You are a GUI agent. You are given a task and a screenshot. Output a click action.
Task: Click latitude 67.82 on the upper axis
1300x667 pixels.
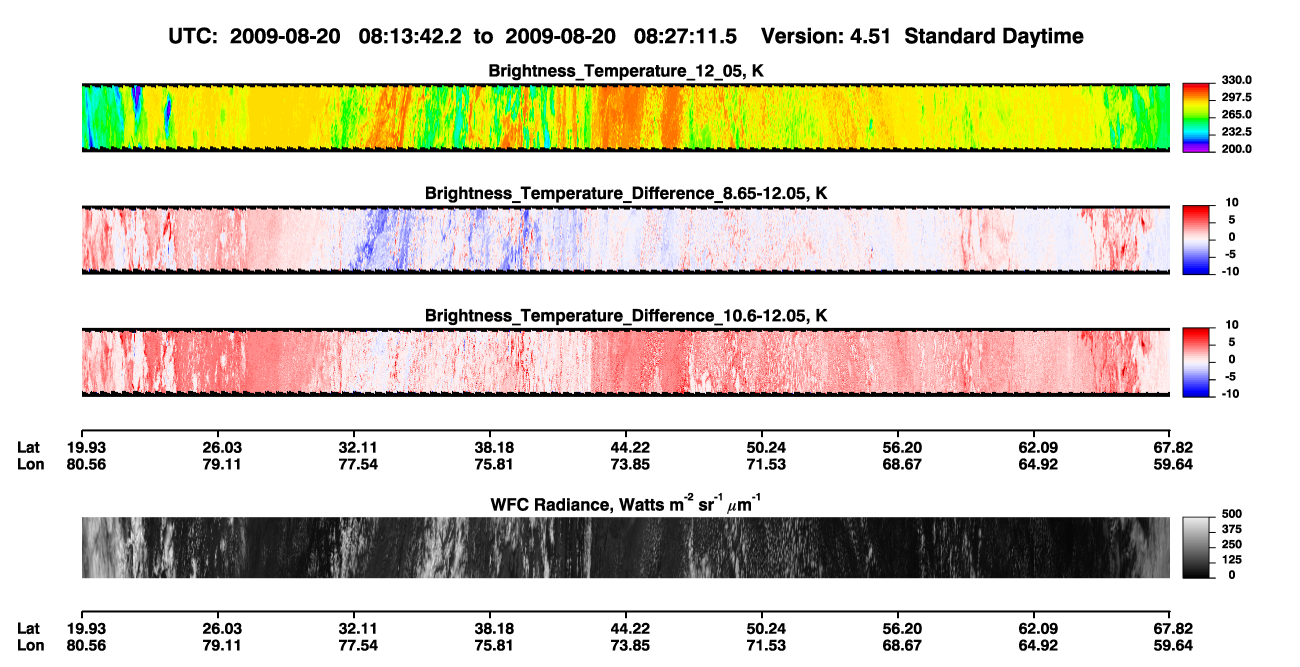pos(1171,447)
